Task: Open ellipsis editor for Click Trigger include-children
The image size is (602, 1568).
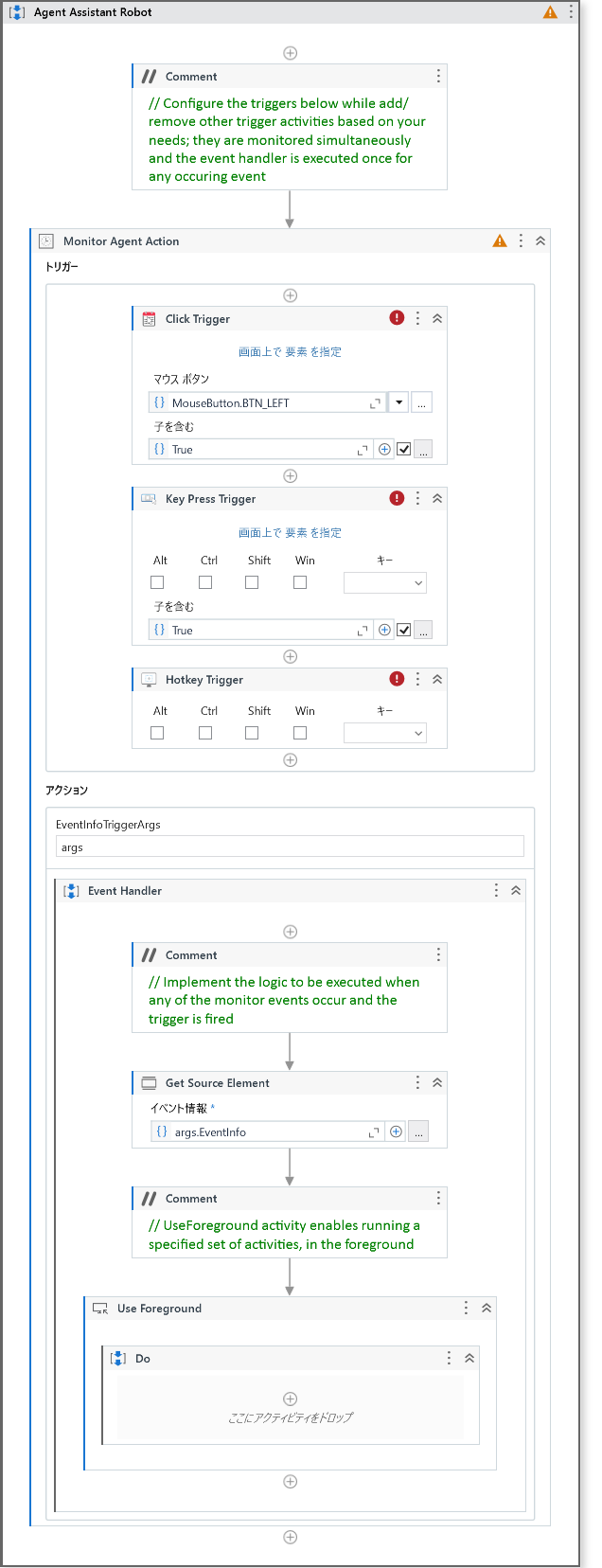Action: 423,450
